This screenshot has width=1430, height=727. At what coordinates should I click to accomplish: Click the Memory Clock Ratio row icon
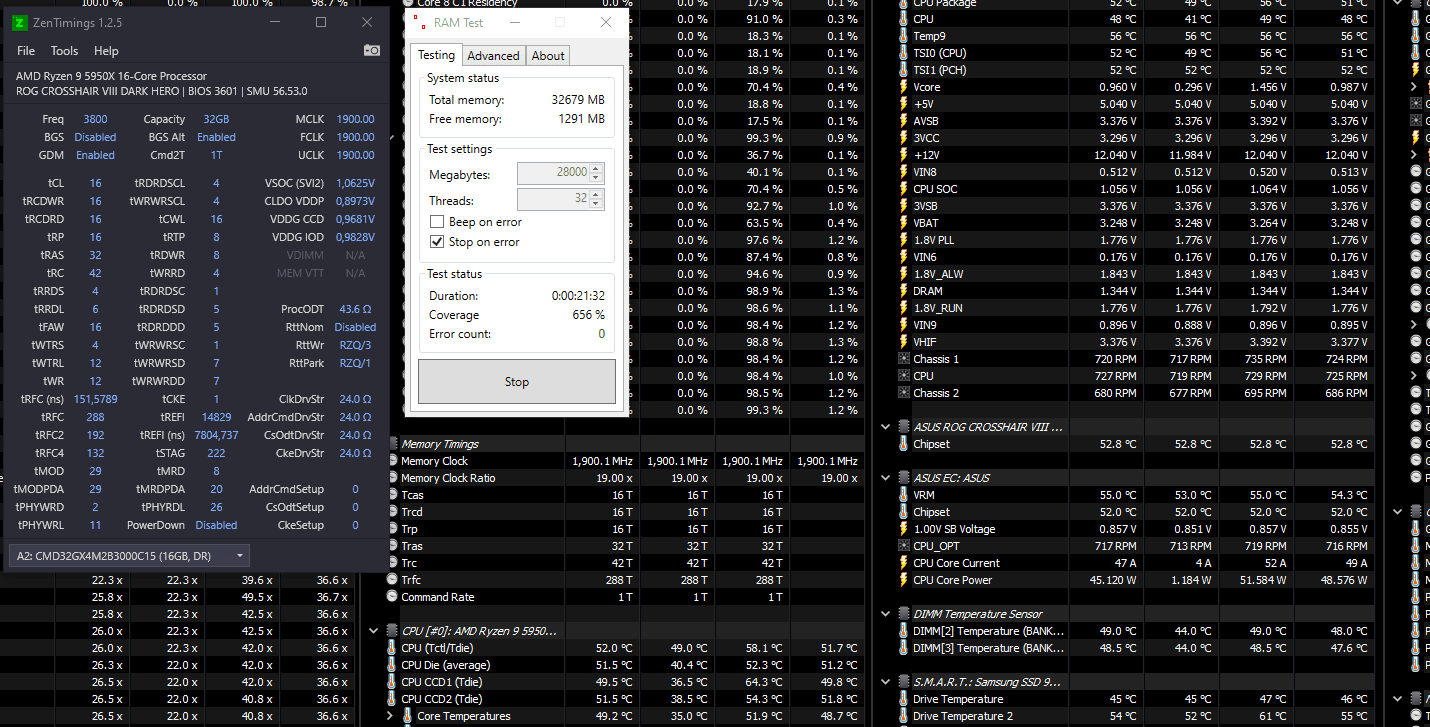pos(392,478)
